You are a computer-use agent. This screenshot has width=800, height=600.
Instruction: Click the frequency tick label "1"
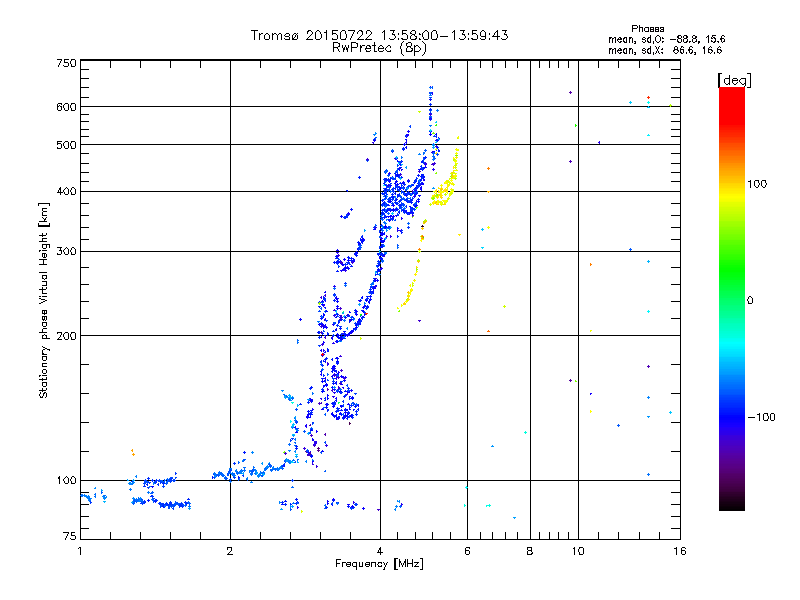(80, 551)
